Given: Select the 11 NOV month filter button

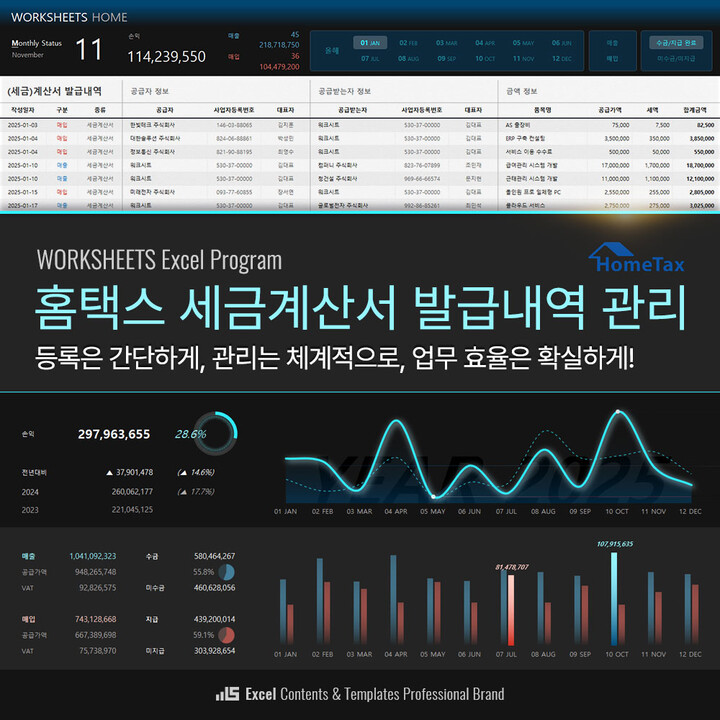Looking at the screenshot, I should [x=523, y=58].
